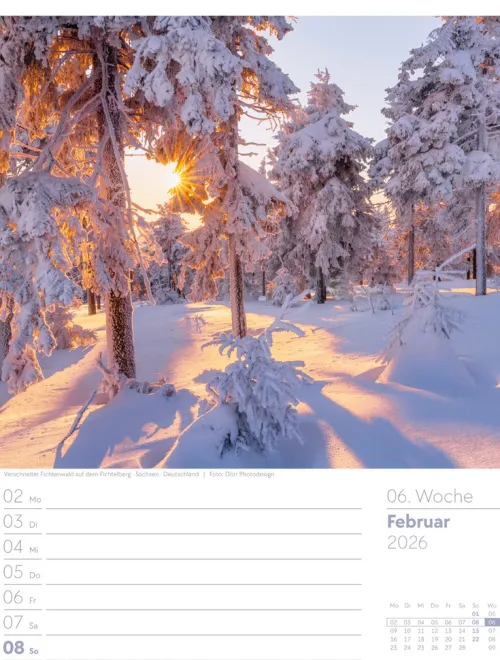Click the 04 Mi day label
Viewport: 500px width, 660px height.
point(21,547)
